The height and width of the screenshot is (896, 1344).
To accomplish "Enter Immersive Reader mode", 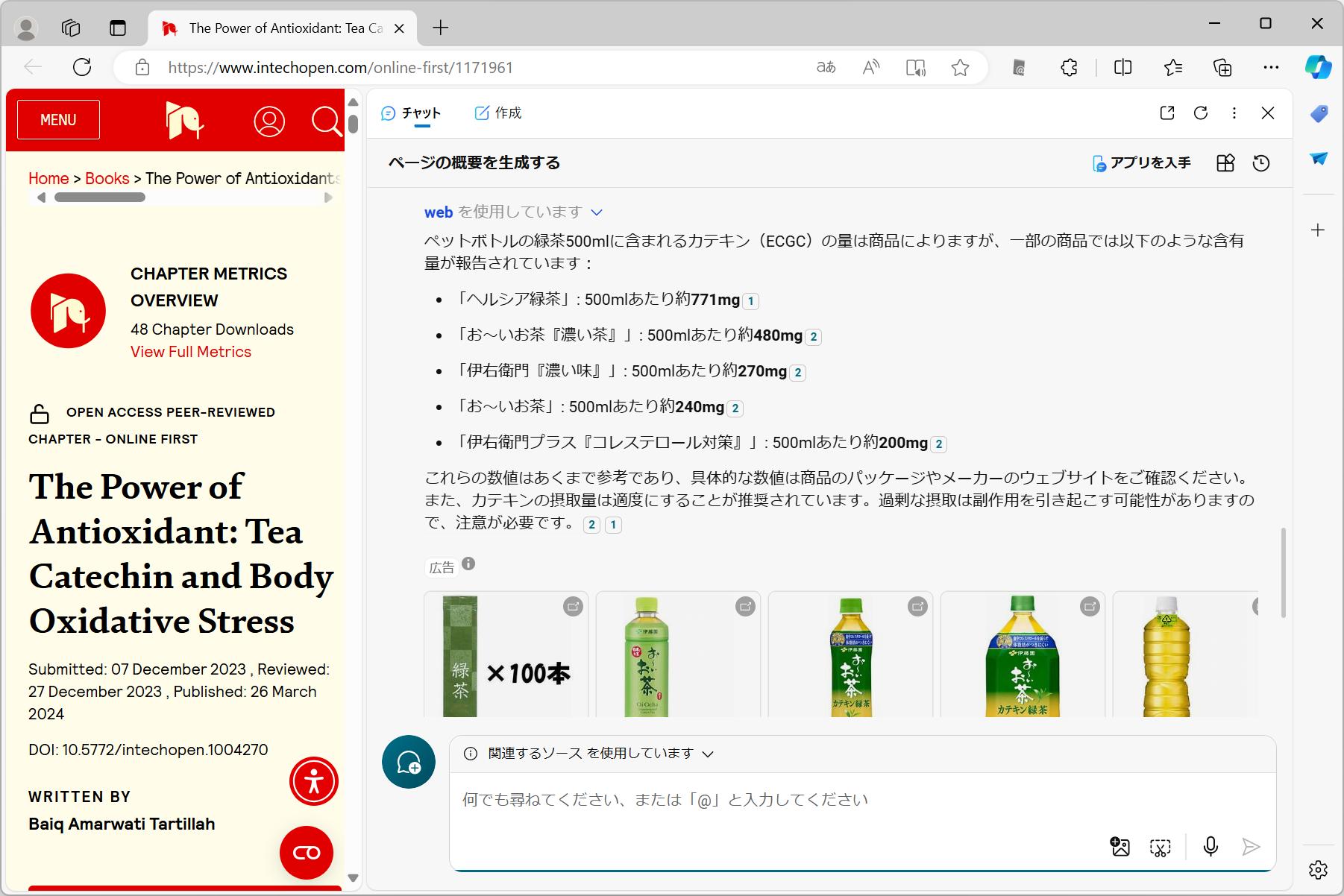I will [916, 68].
